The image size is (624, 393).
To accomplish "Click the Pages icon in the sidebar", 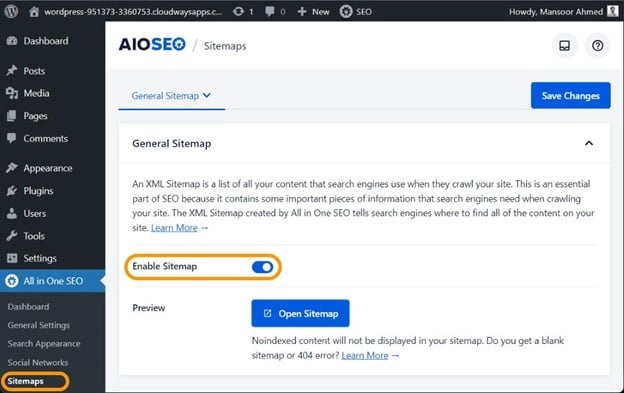I will [x=12, y=116].
